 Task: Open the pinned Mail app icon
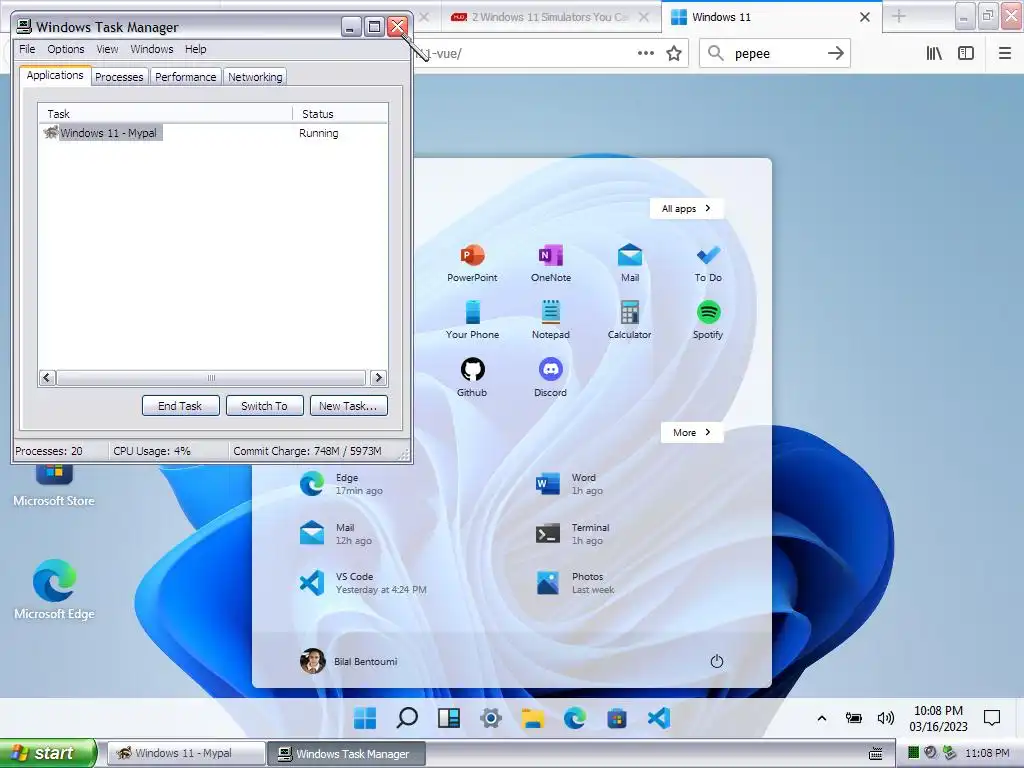(x=630, y=263)
